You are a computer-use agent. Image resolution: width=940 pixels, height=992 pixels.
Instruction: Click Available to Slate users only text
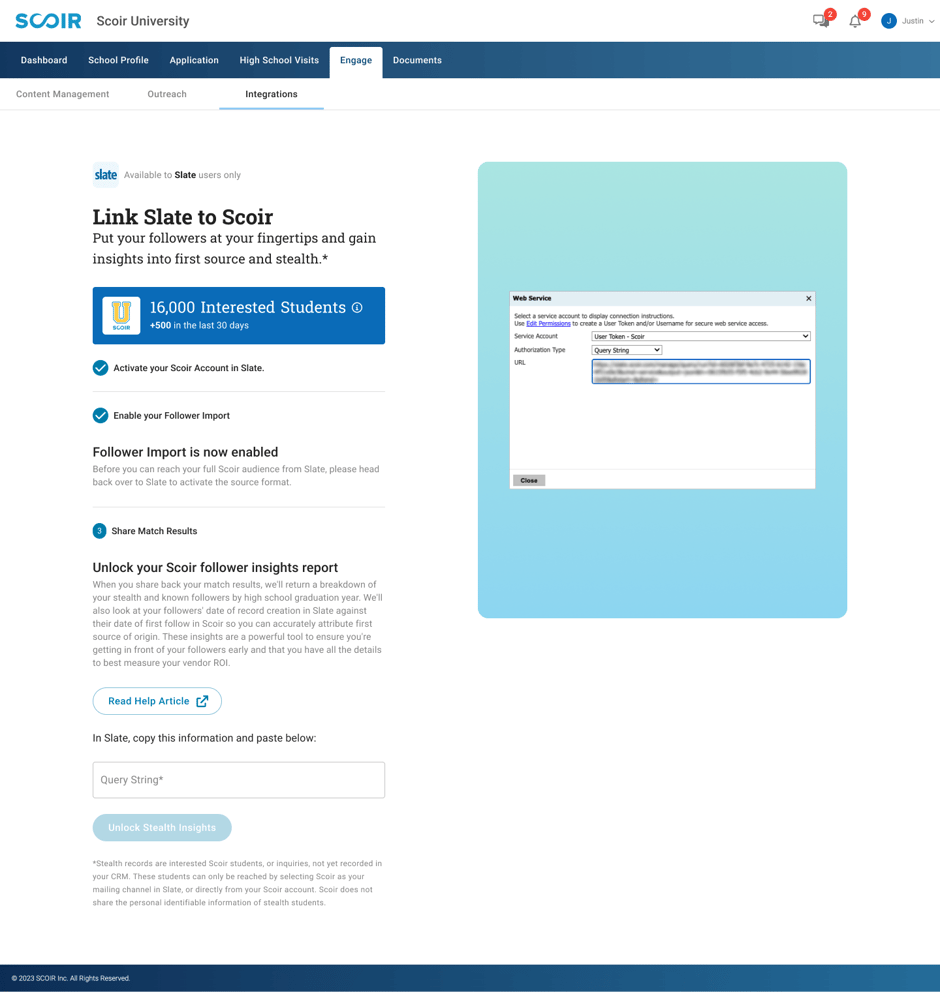(x=182, y=175)
